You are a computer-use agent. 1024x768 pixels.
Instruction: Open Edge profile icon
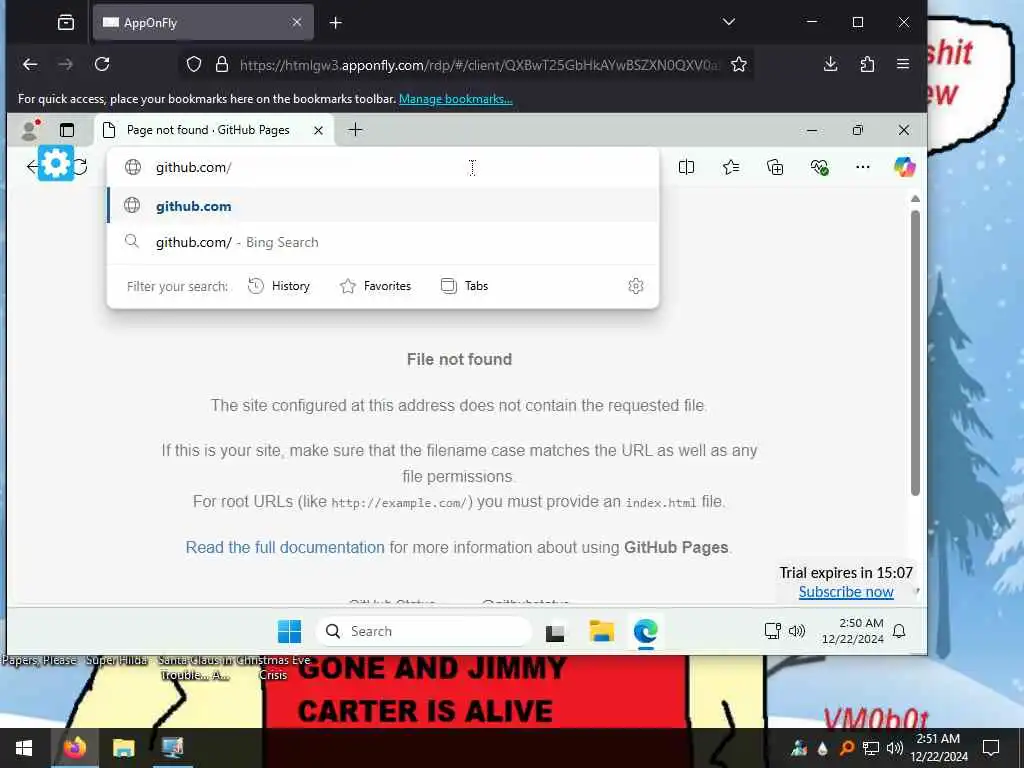pos(29,130)
